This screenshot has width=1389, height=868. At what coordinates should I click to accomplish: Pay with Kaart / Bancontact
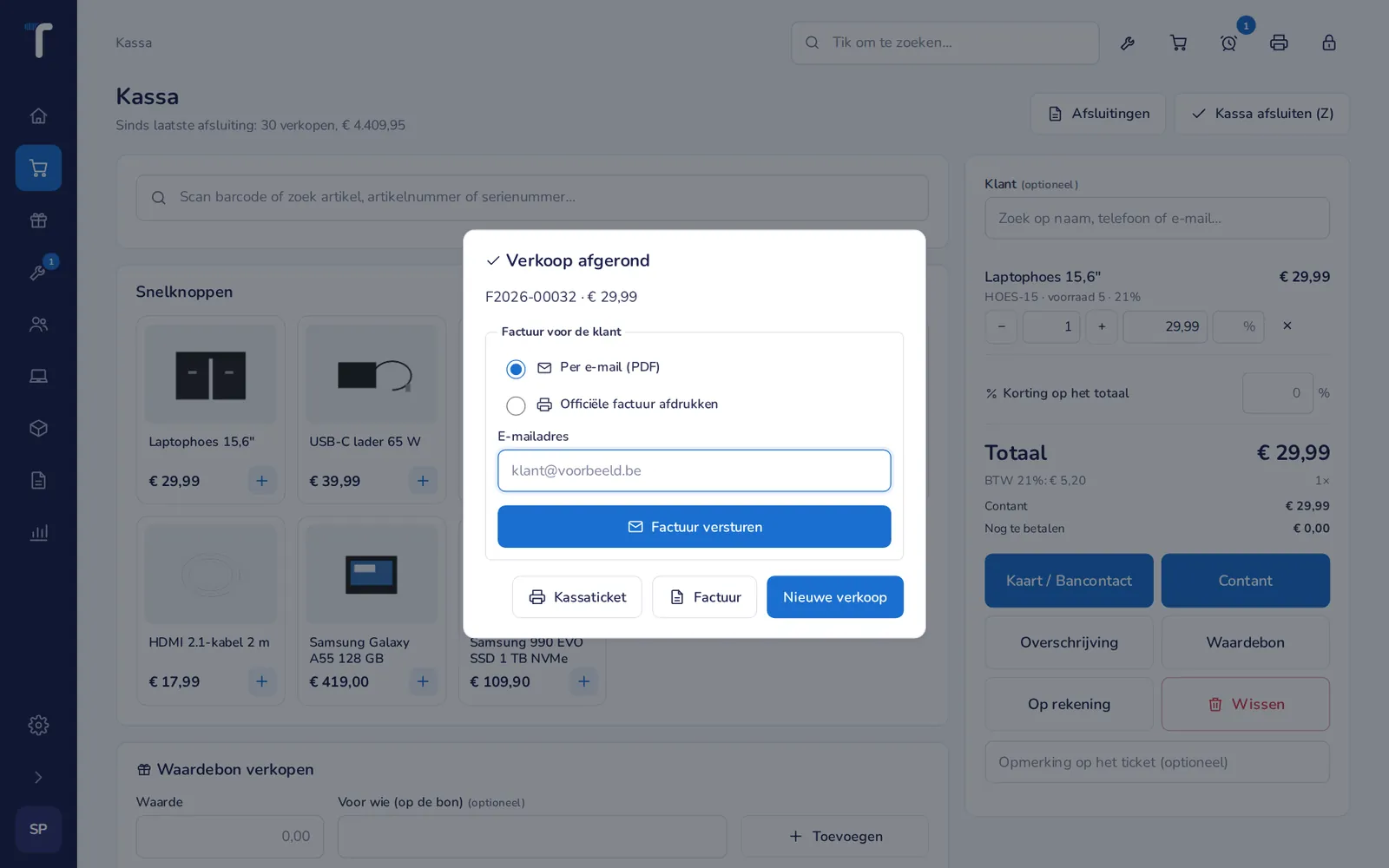click(1069, 581)
